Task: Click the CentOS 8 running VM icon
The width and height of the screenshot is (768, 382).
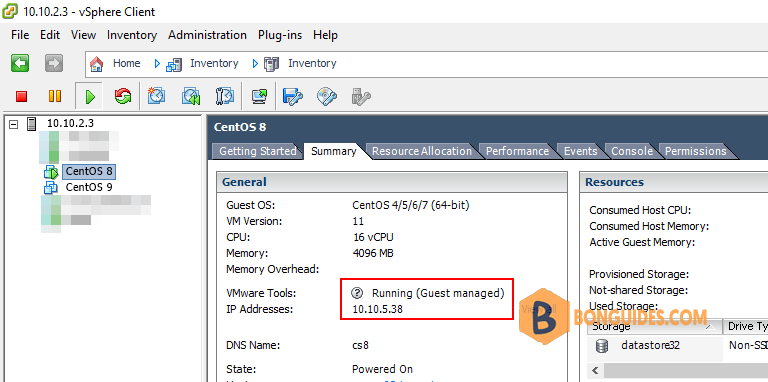Action: (51, 172)
